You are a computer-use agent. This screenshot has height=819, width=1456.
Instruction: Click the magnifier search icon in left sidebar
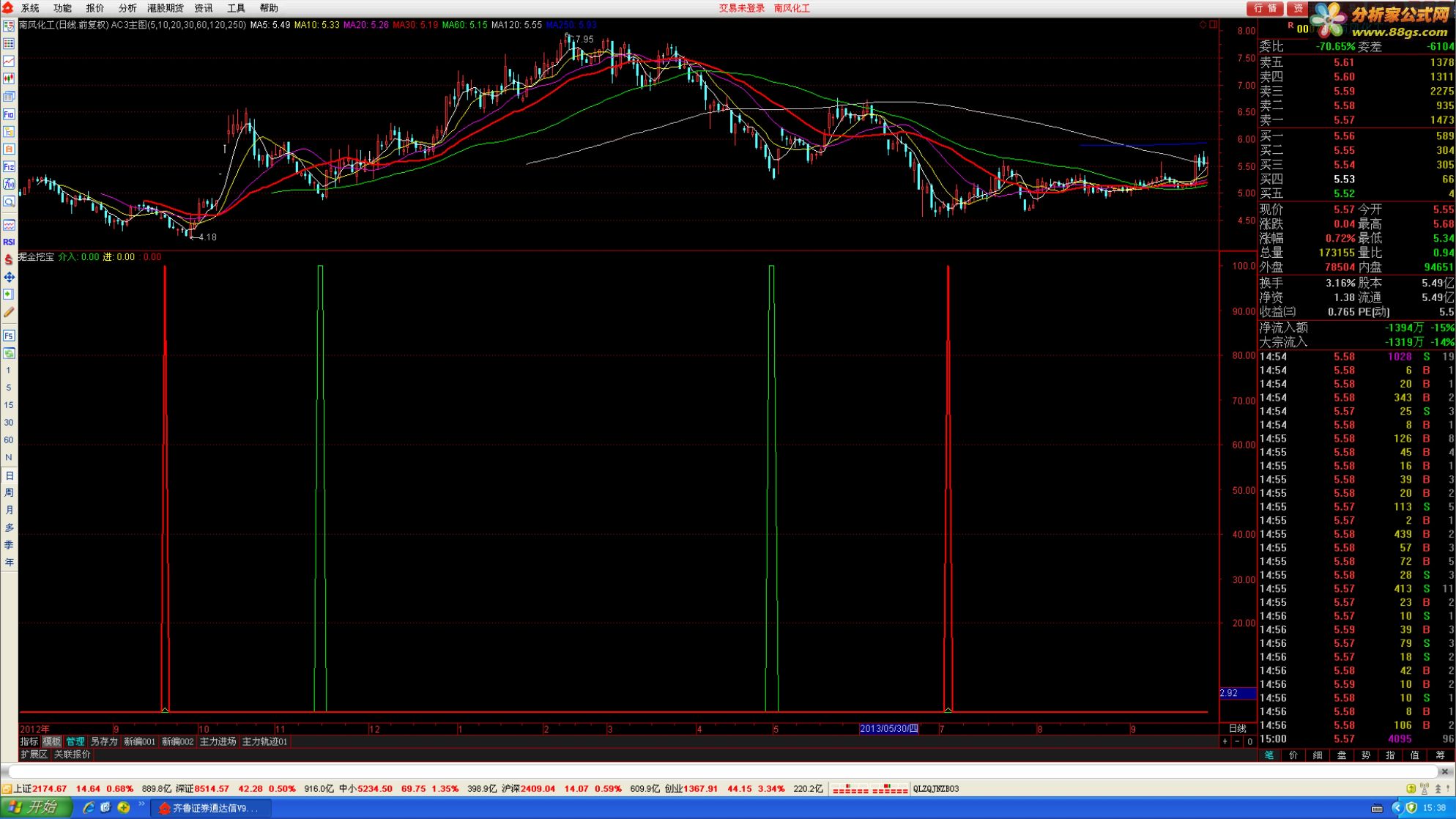(x=9, y=202)
